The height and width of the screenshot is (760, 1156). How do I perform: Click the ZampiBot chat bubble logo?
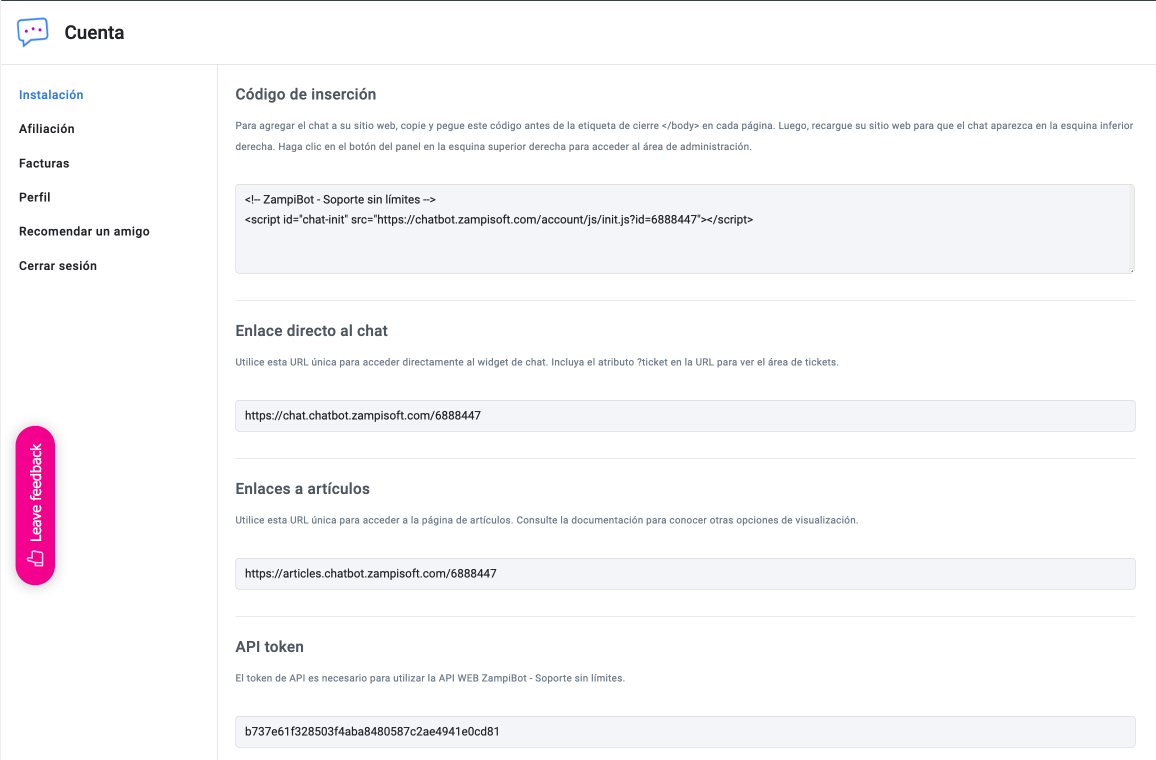point(33,32)
